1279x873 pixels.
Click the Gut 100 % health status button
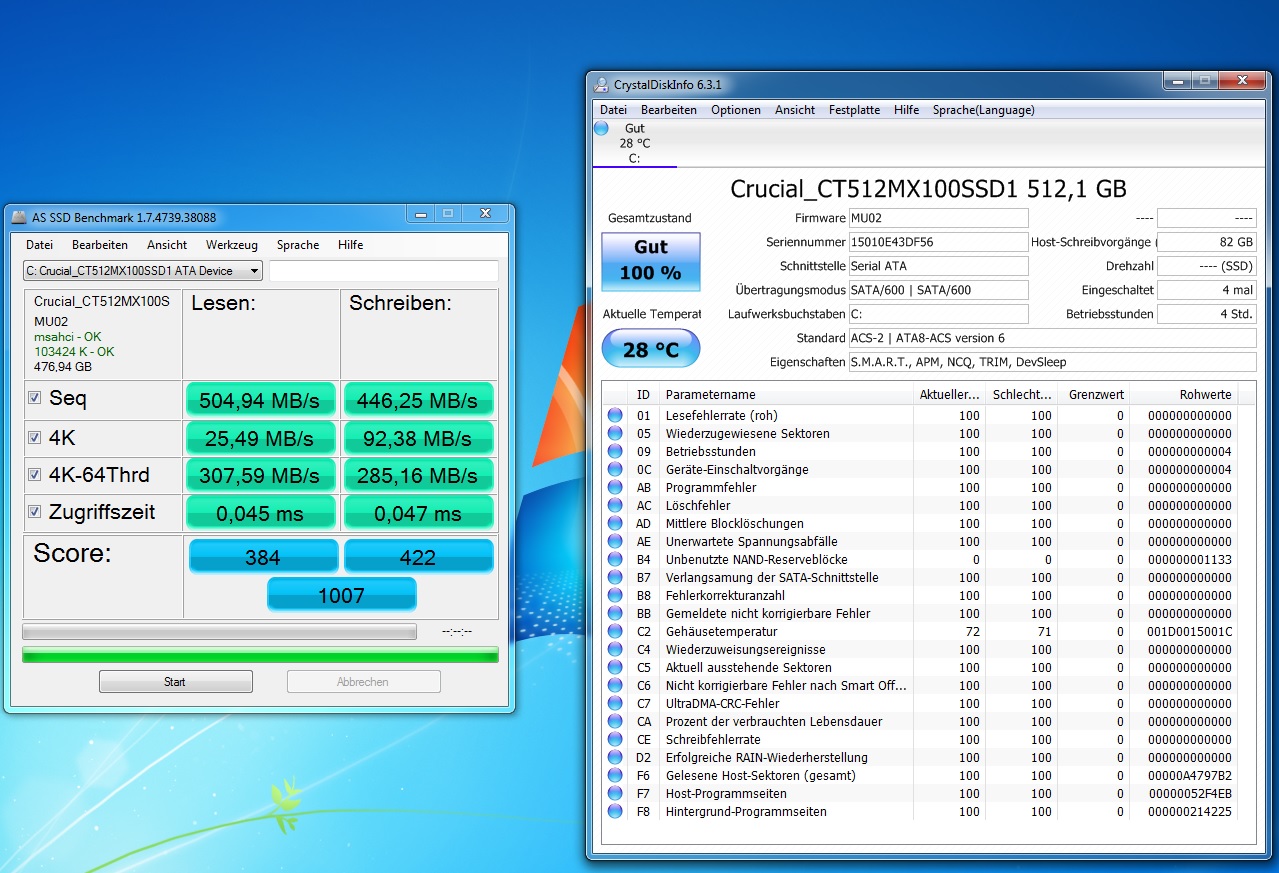[x=651, y=262]
